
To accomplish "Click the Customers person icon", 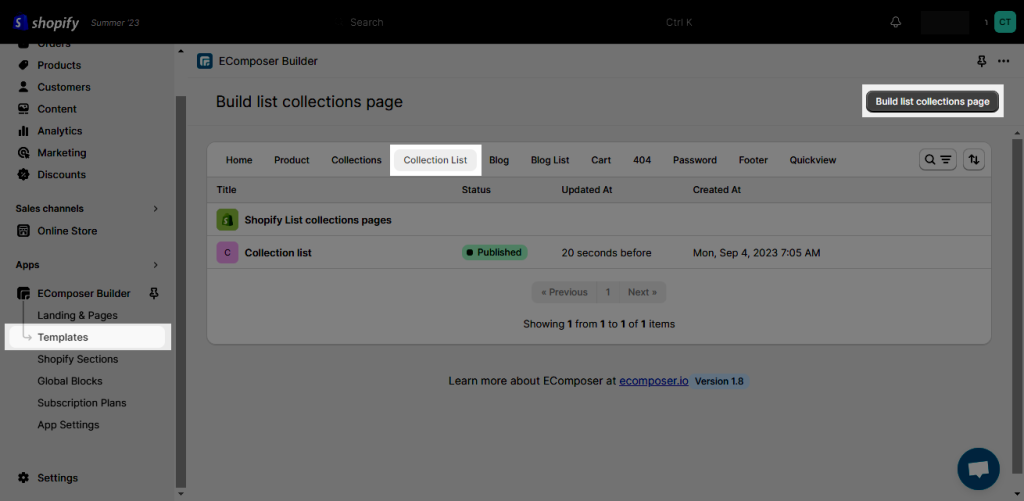I will [24, 87].
